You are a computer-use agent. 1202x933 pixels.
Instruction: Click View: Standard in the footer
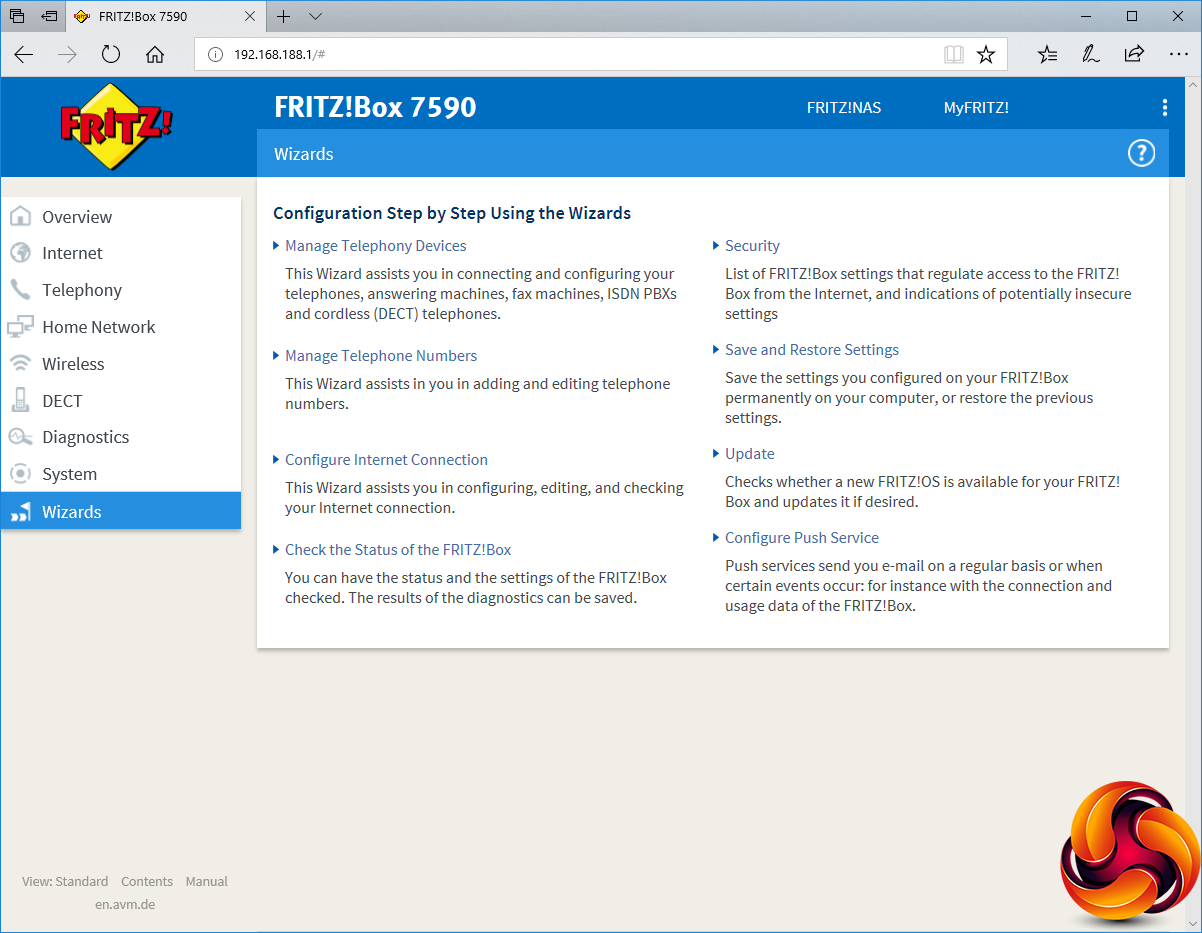coord(65,881)
